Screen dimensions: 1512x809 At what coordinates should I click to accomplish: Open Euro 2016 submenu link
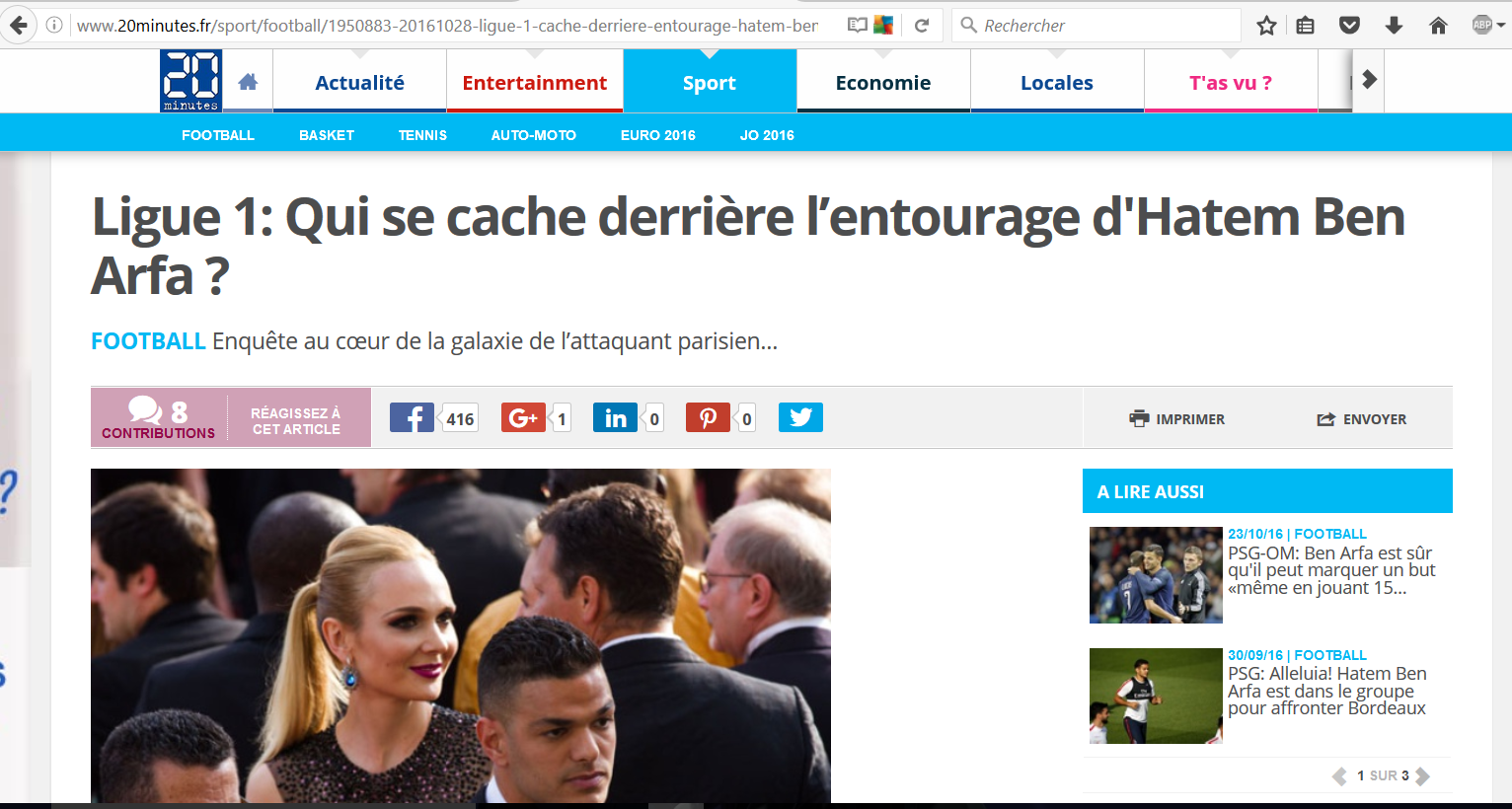pyautogui.click(x=658, y=135)
